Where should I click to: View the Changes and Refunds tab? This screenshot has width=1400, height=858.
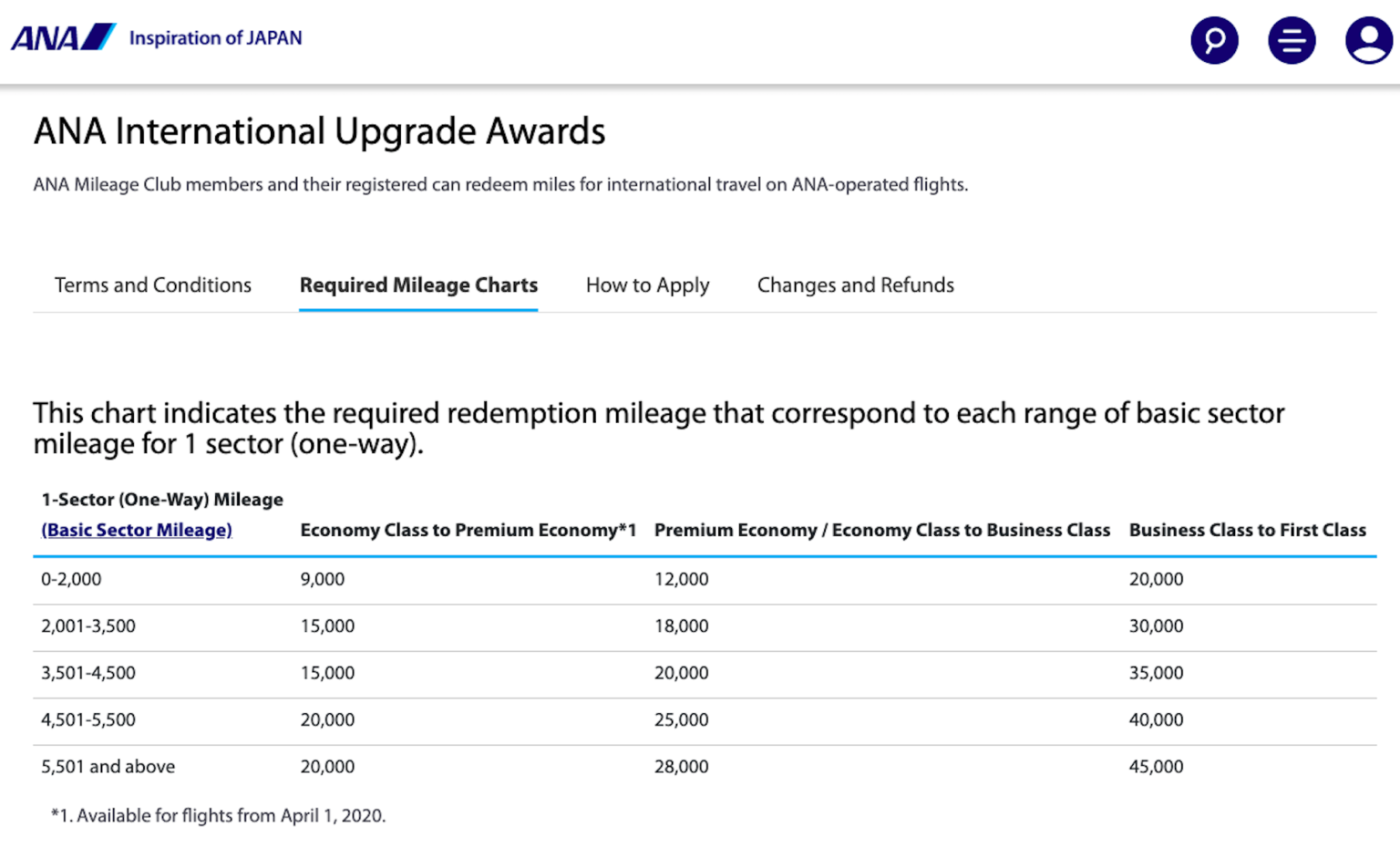point(855,284)
